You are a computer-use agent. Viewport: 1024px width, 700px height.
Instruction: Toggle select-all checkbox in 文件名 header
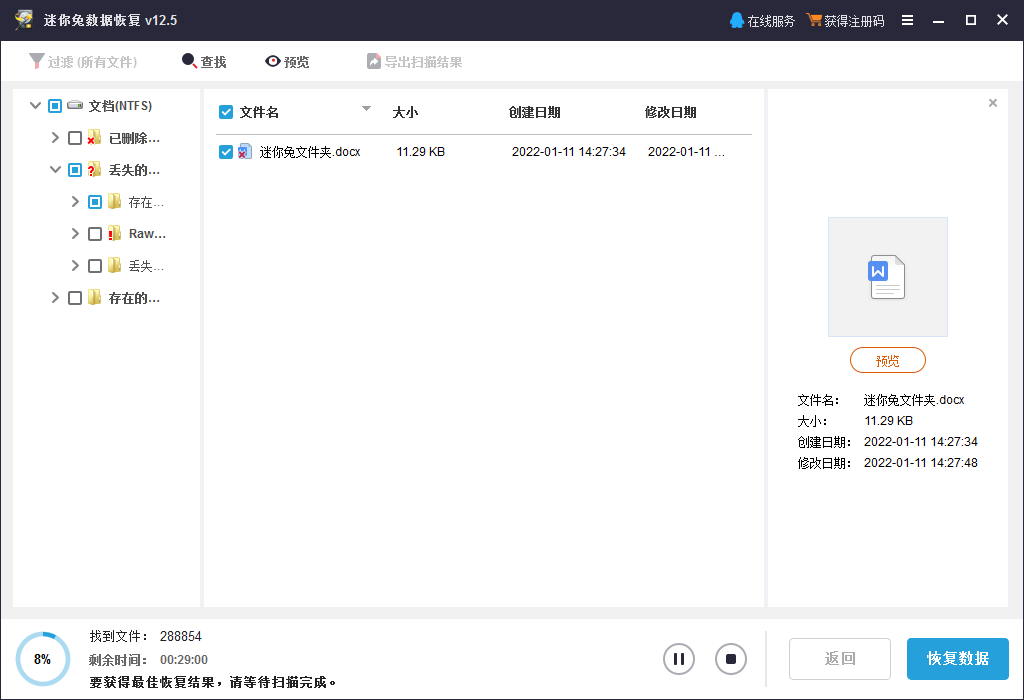coord(226,112)
